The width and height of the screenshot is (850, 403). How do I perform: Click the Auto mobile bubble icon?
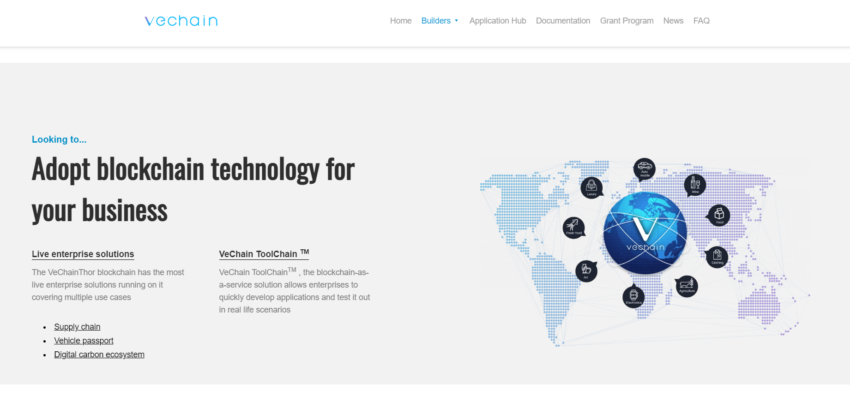point(645,169)
